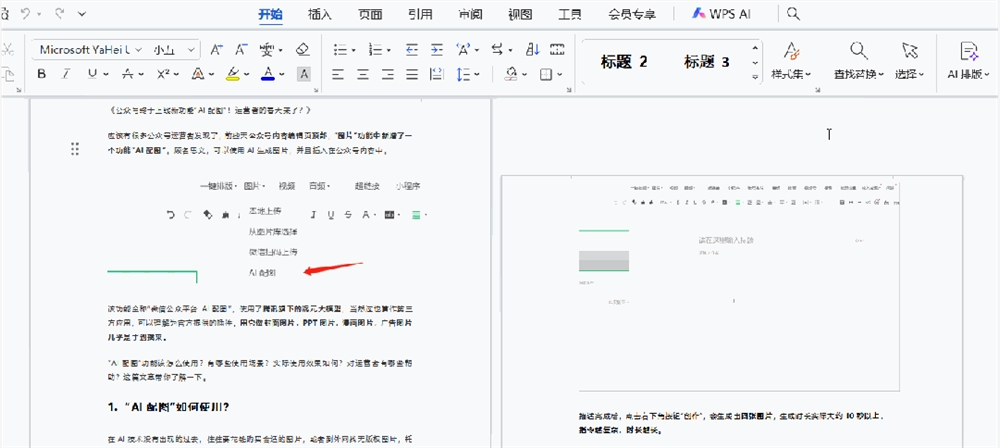Switch to the 插入 tab

pyautogui.click(x=320, y=14)
